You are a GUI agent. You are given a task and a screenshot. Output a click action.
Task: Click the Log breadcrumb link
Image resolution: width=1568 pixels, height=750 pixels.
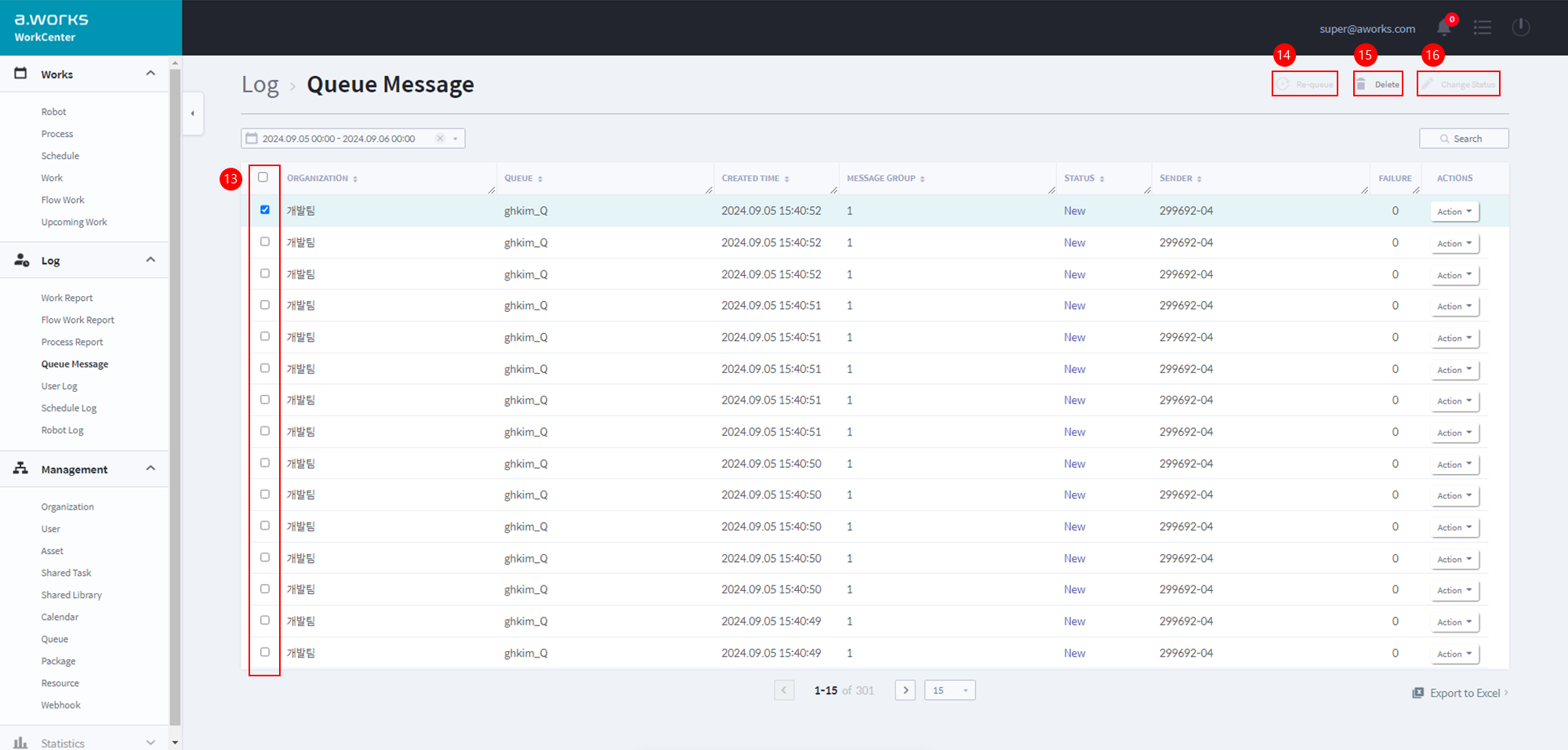[260, 85]
